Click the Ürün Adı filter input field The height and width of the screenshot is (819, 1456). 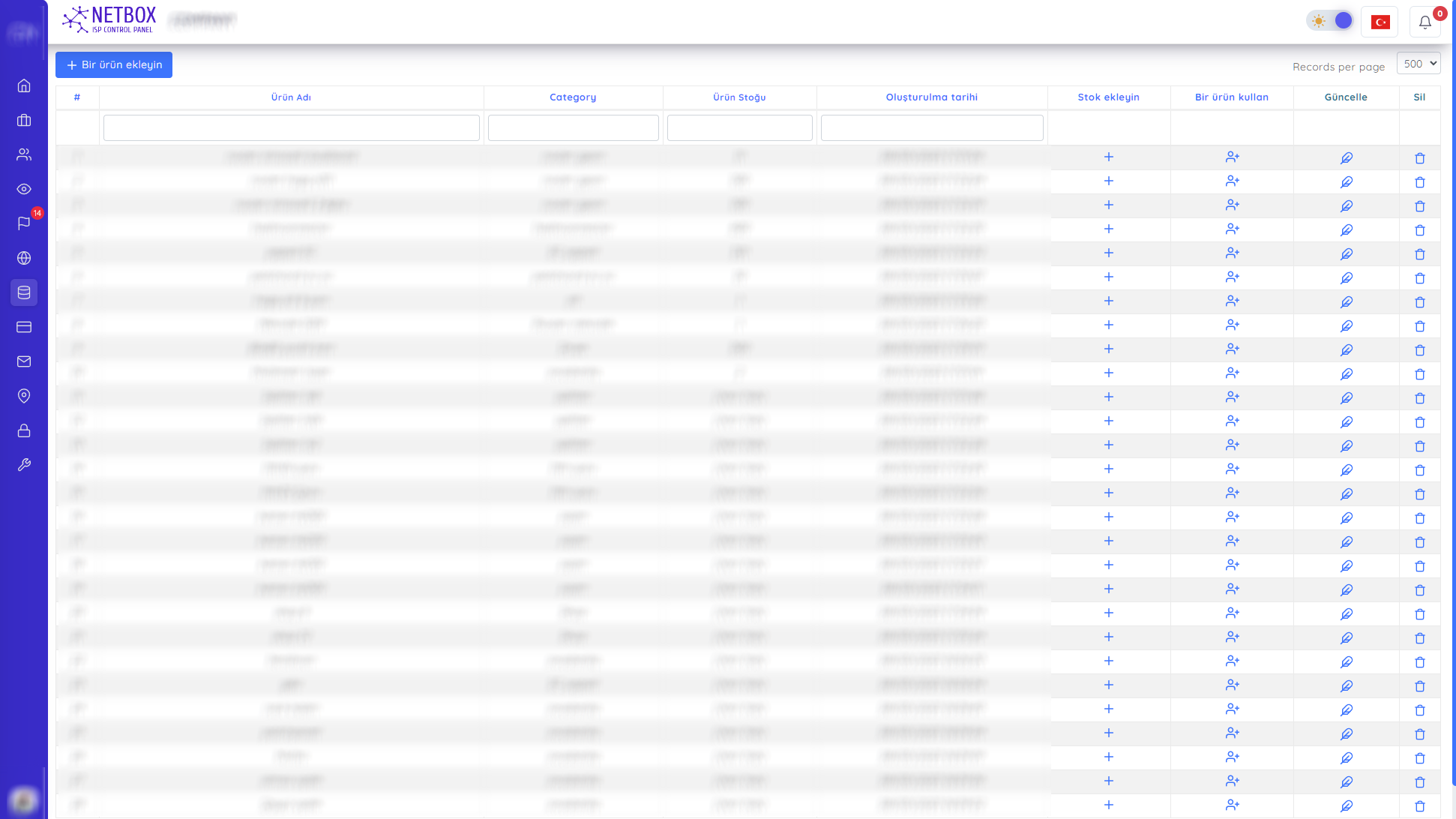tap(291, 127)
